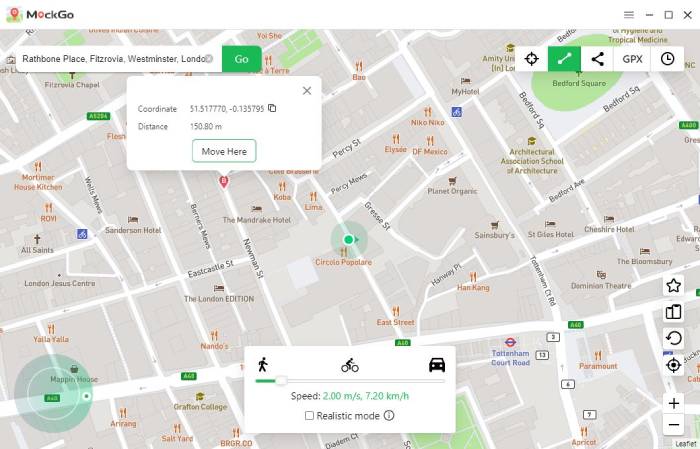
Task: Click the Go search button
Action: click(x=242, y=59)
